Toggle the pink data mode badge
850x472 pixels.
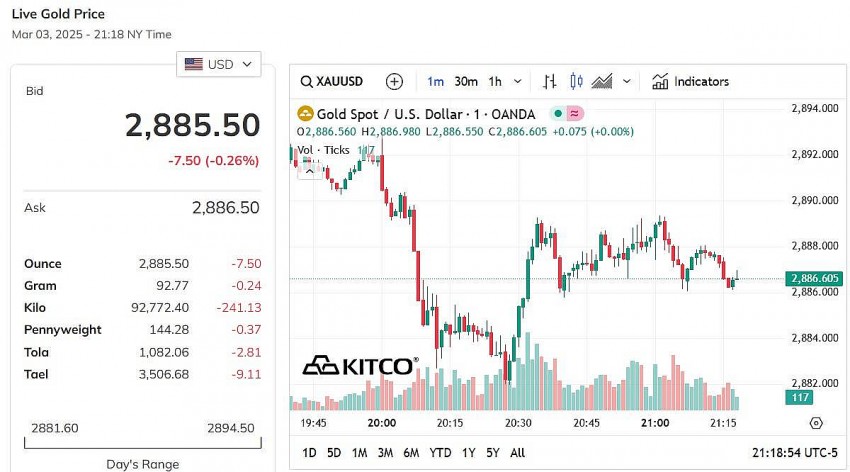point(575,114)
